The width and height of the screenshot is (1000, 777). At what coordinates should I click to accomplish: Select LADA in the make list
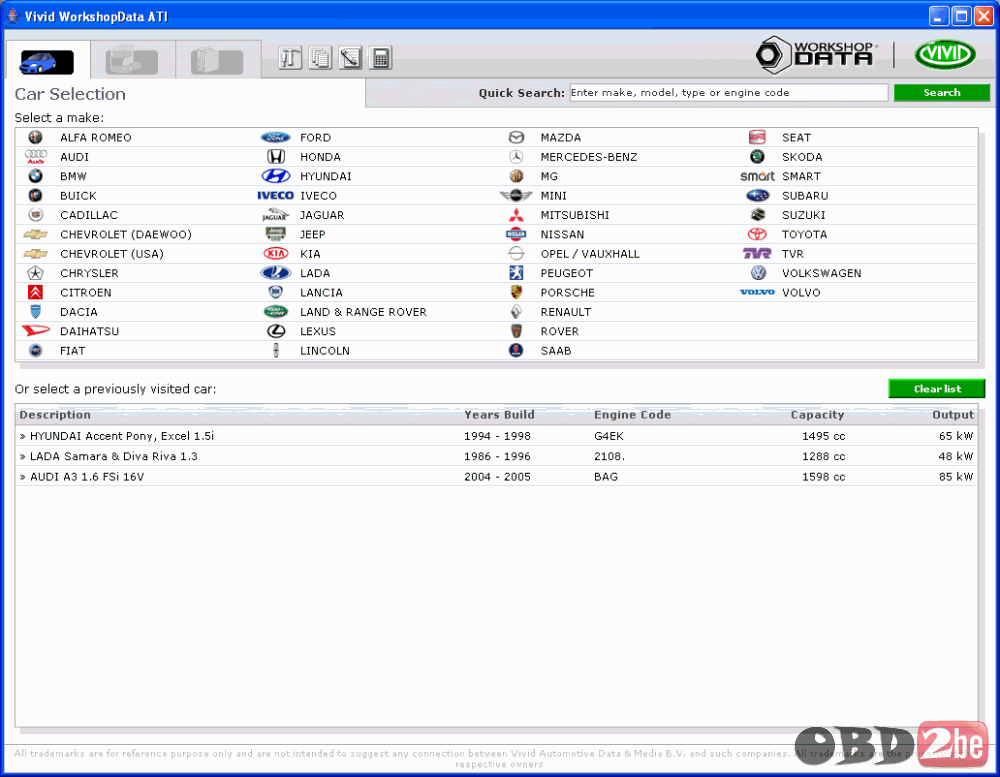point(315,273)
